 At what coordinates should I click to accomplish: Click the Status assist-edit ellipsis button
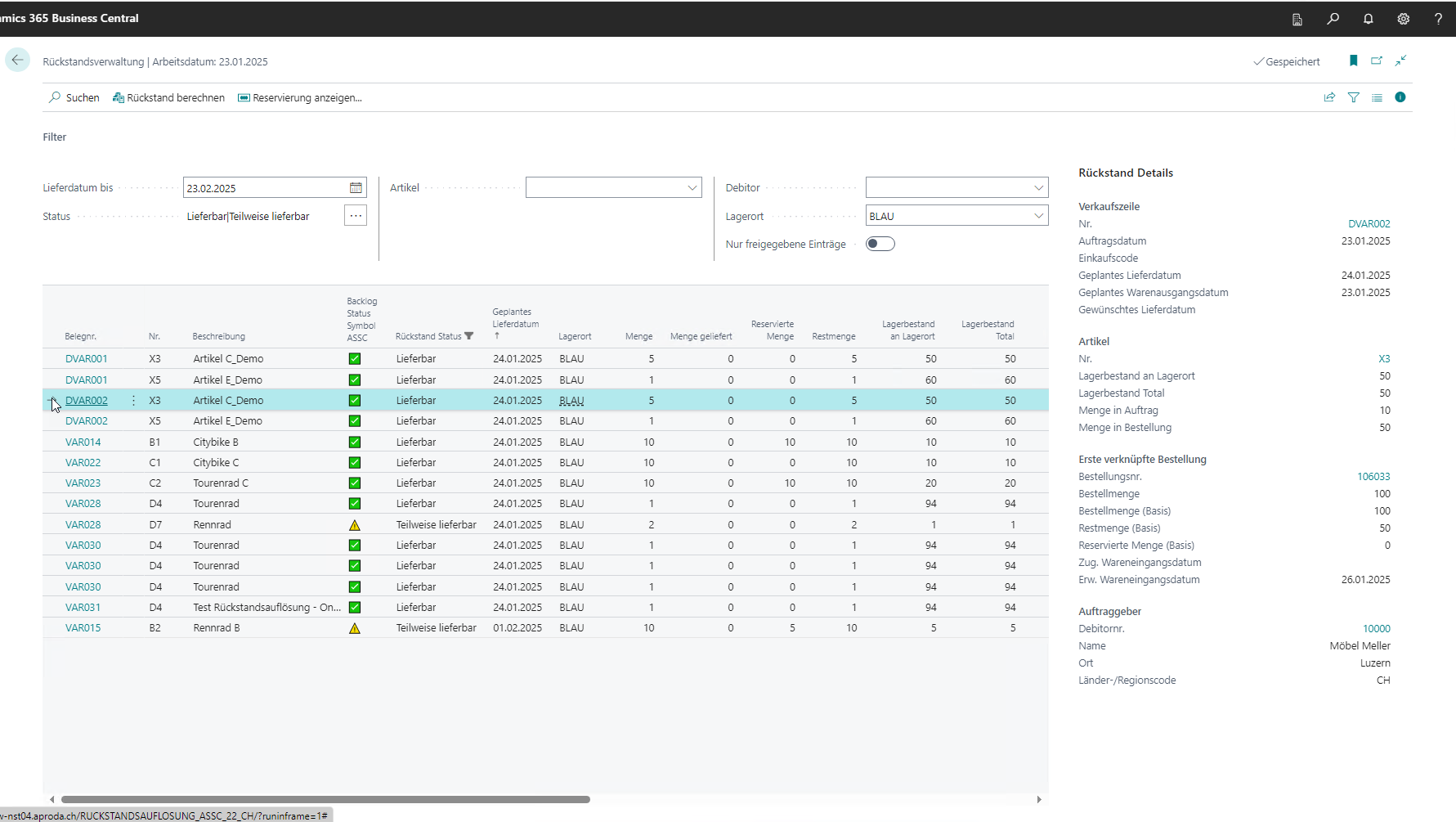356,216
